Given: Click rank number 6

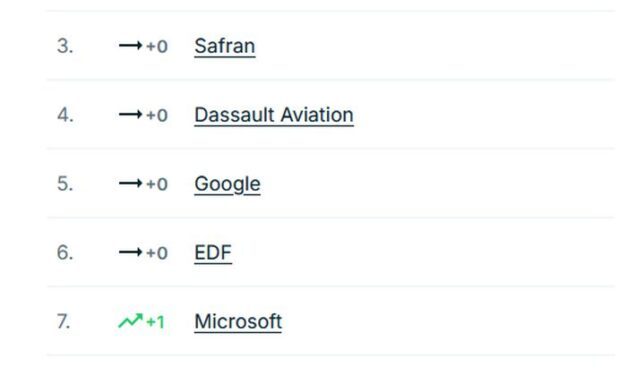Looking at the screenshot, I should click(65, 253).
